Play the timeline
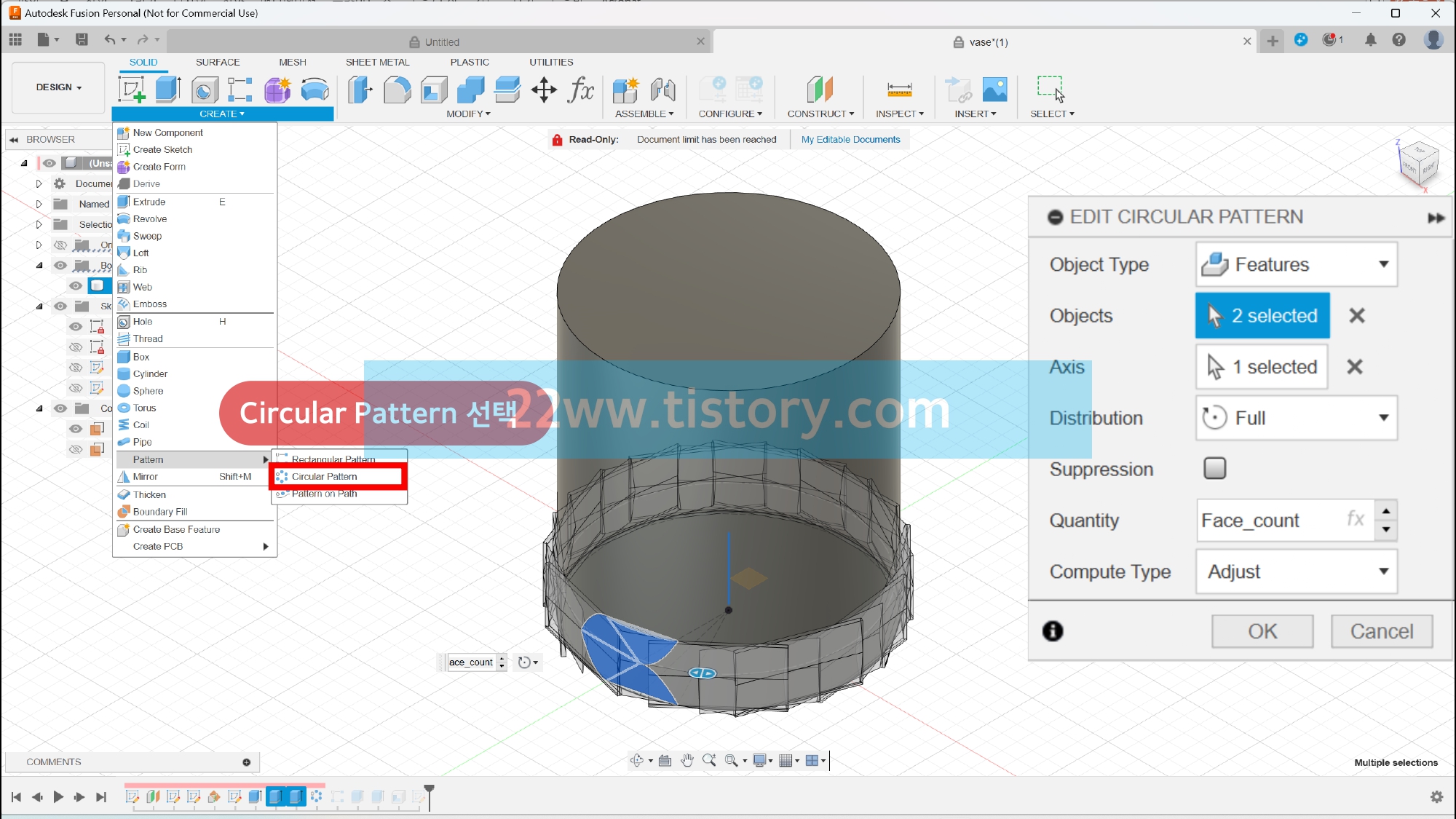This screenshot has height=819, width=1456. (x=58, y=797)
